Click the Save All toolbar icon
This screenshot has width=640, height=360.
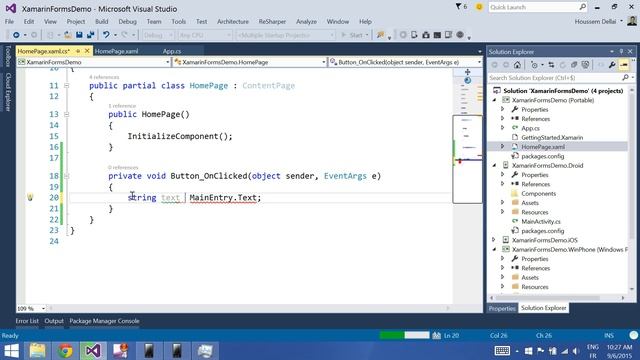tap(90, 35)
